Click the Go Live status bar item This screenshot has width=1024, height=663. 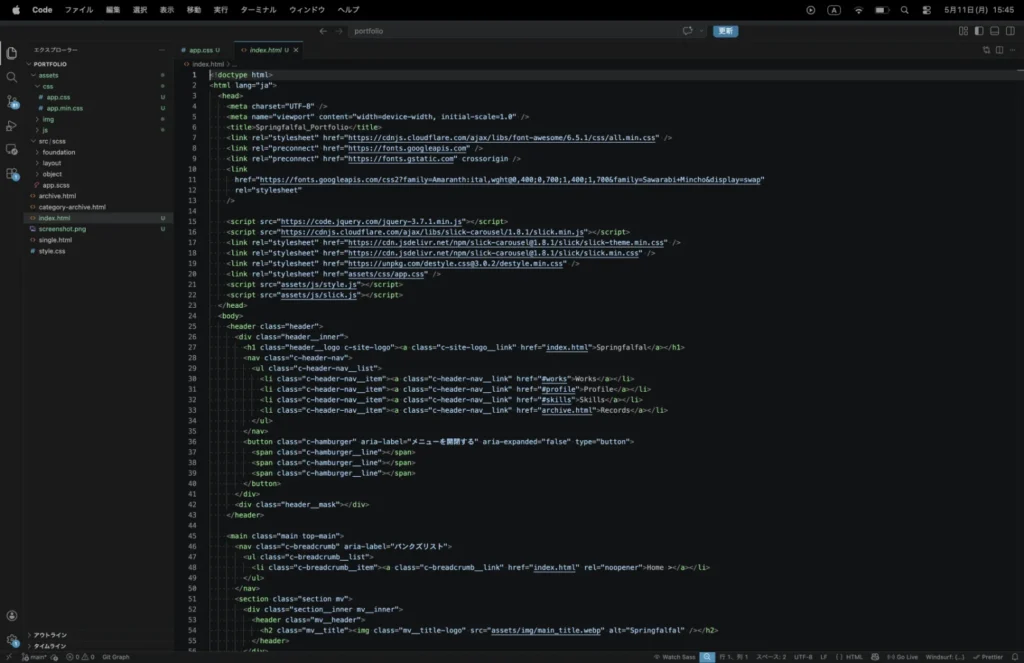click(902, 656)
